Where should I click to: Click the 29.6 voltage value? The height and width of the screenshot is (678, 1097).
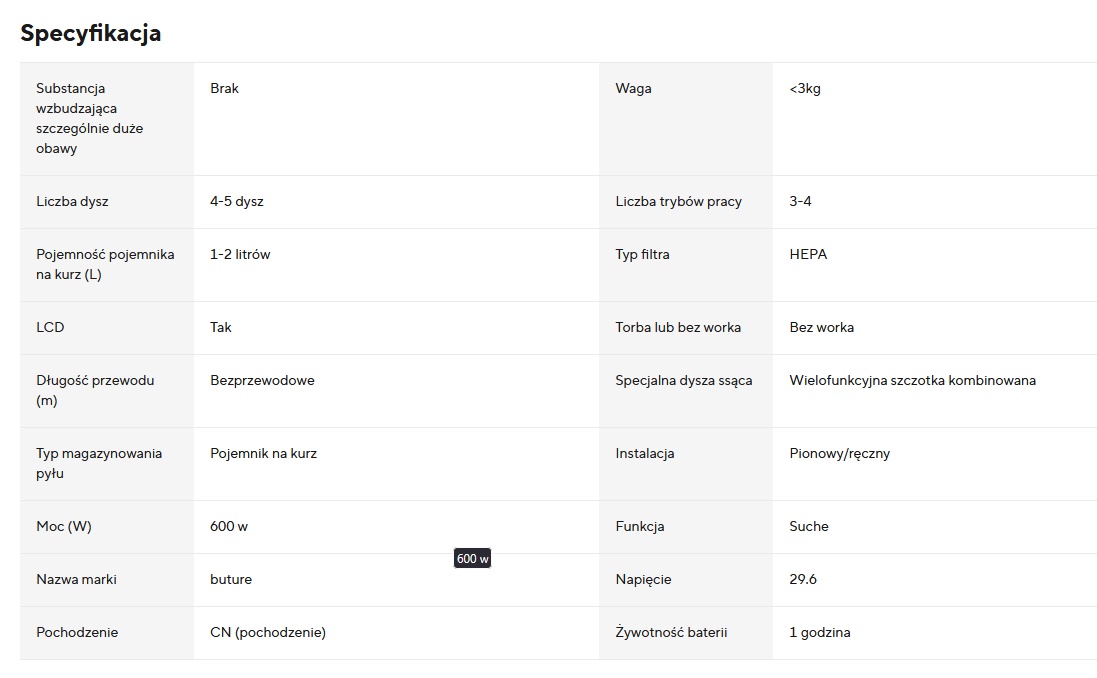point(803,579)
